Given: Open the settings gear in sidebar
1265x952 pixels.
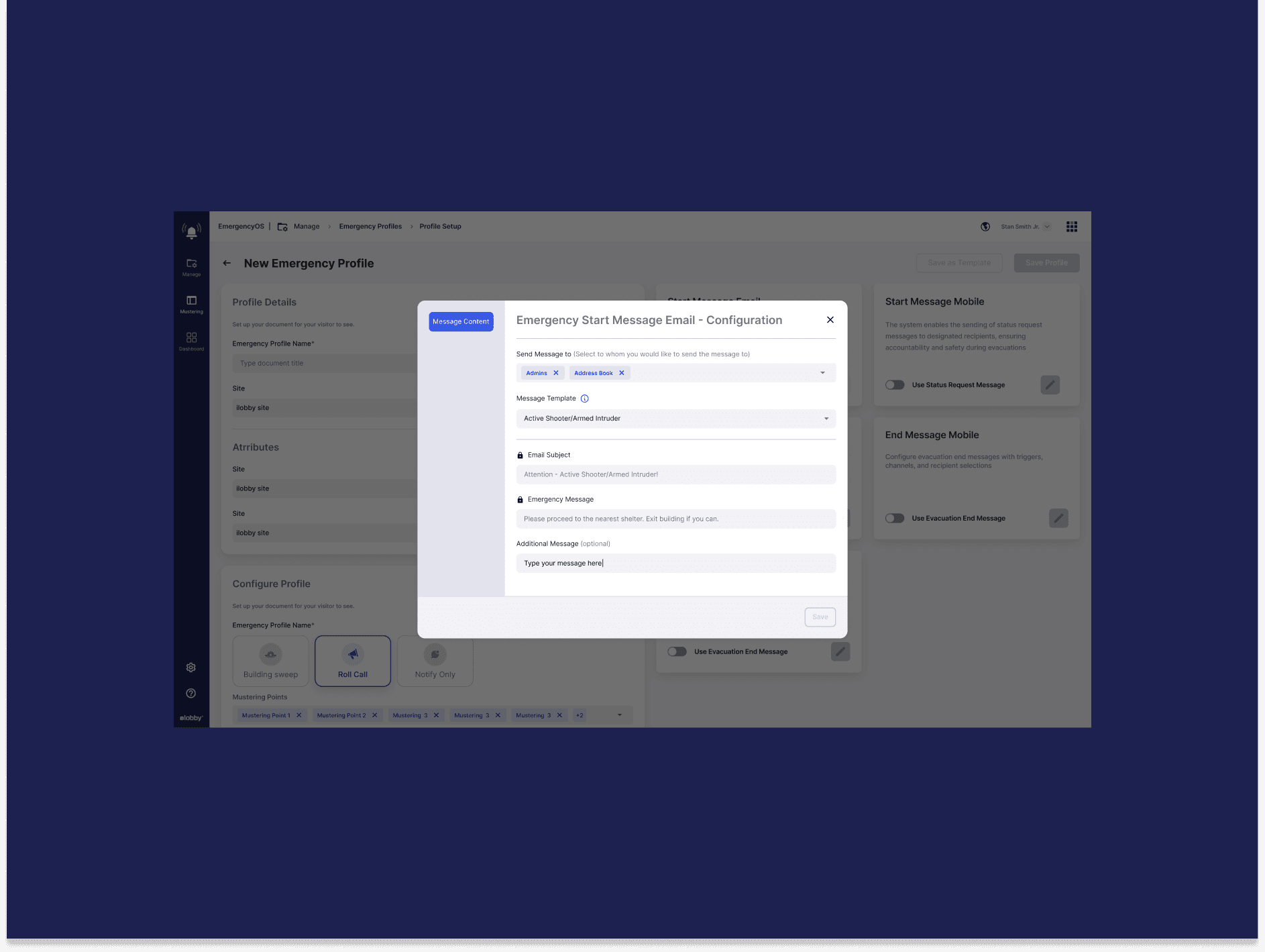Looking at the screenshot, I should point(191,668).
